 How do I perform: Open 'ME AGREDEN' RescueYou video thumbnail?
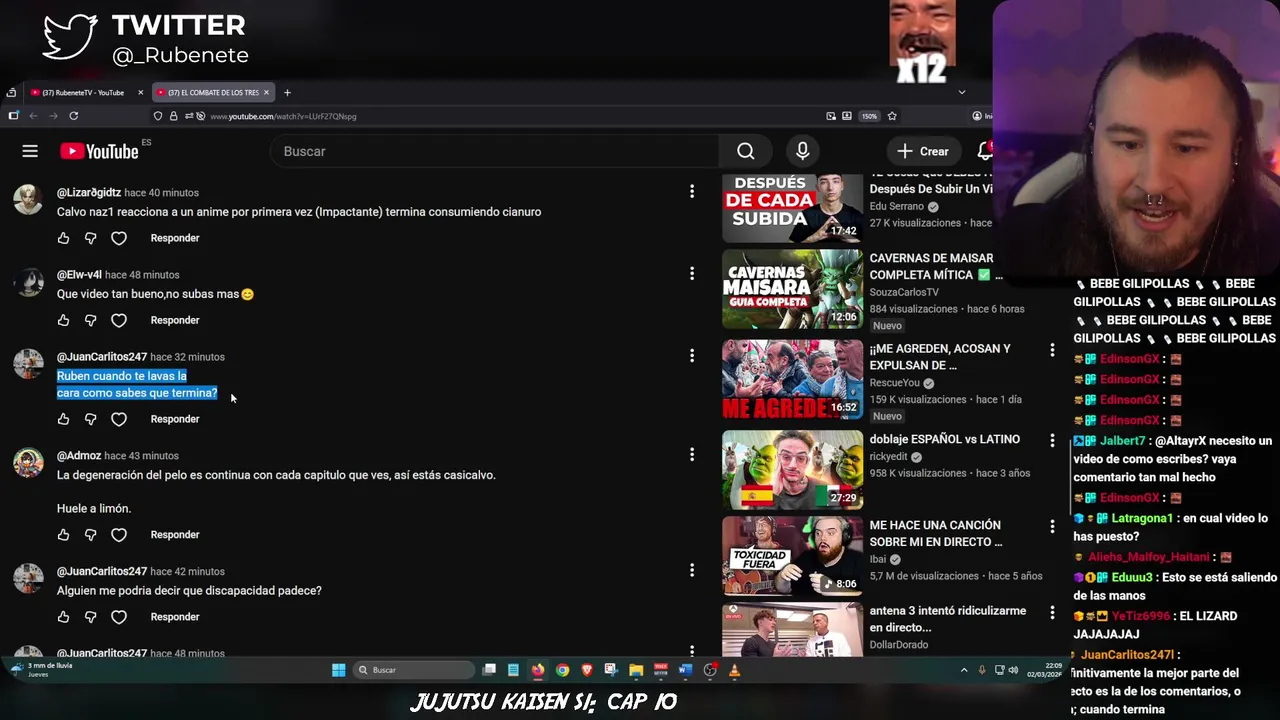[x=792, y=380]
